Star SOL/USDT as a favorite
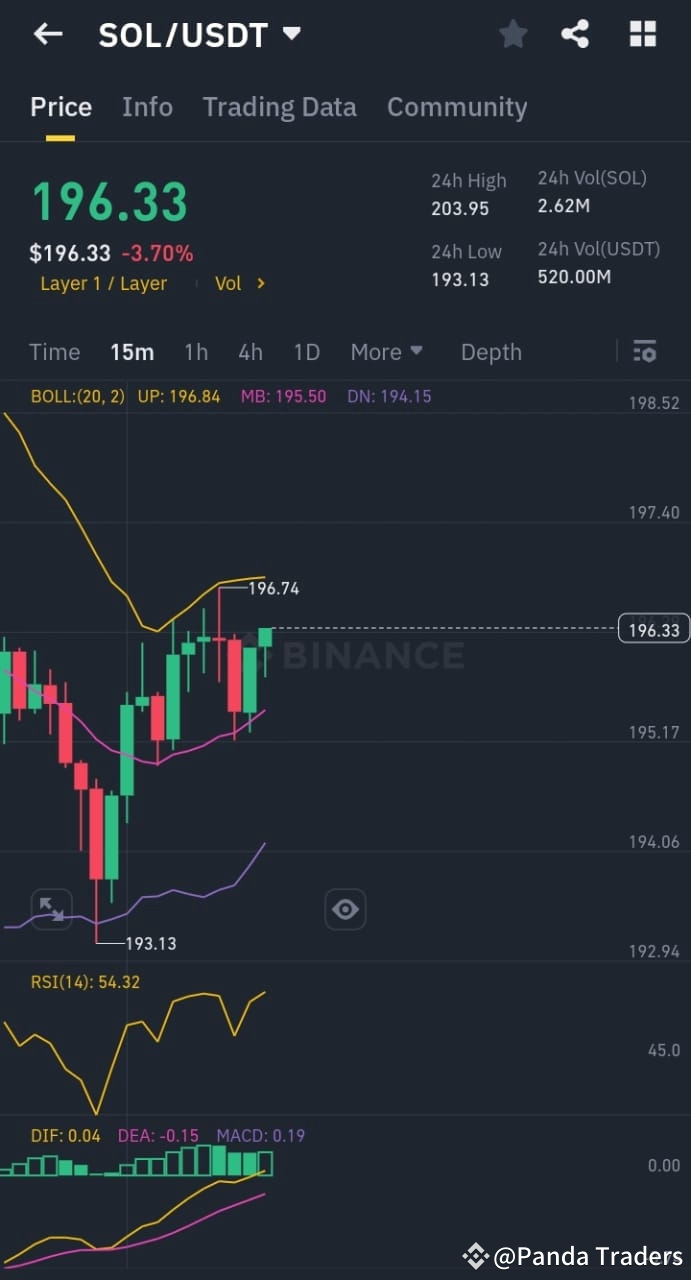The width and height of the screenshot is (691, 1280). coord(513,33)
